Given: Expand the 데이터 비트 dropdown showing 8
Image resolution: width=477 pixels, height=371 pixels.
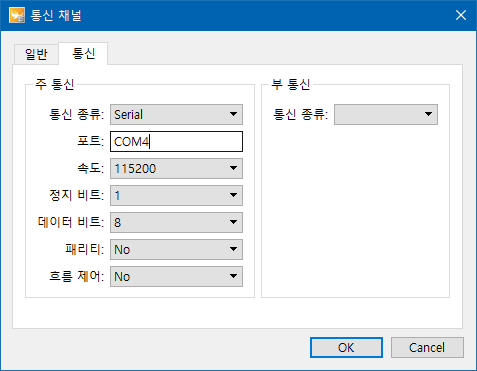Looking at the screenshot, I should point(176,222).
